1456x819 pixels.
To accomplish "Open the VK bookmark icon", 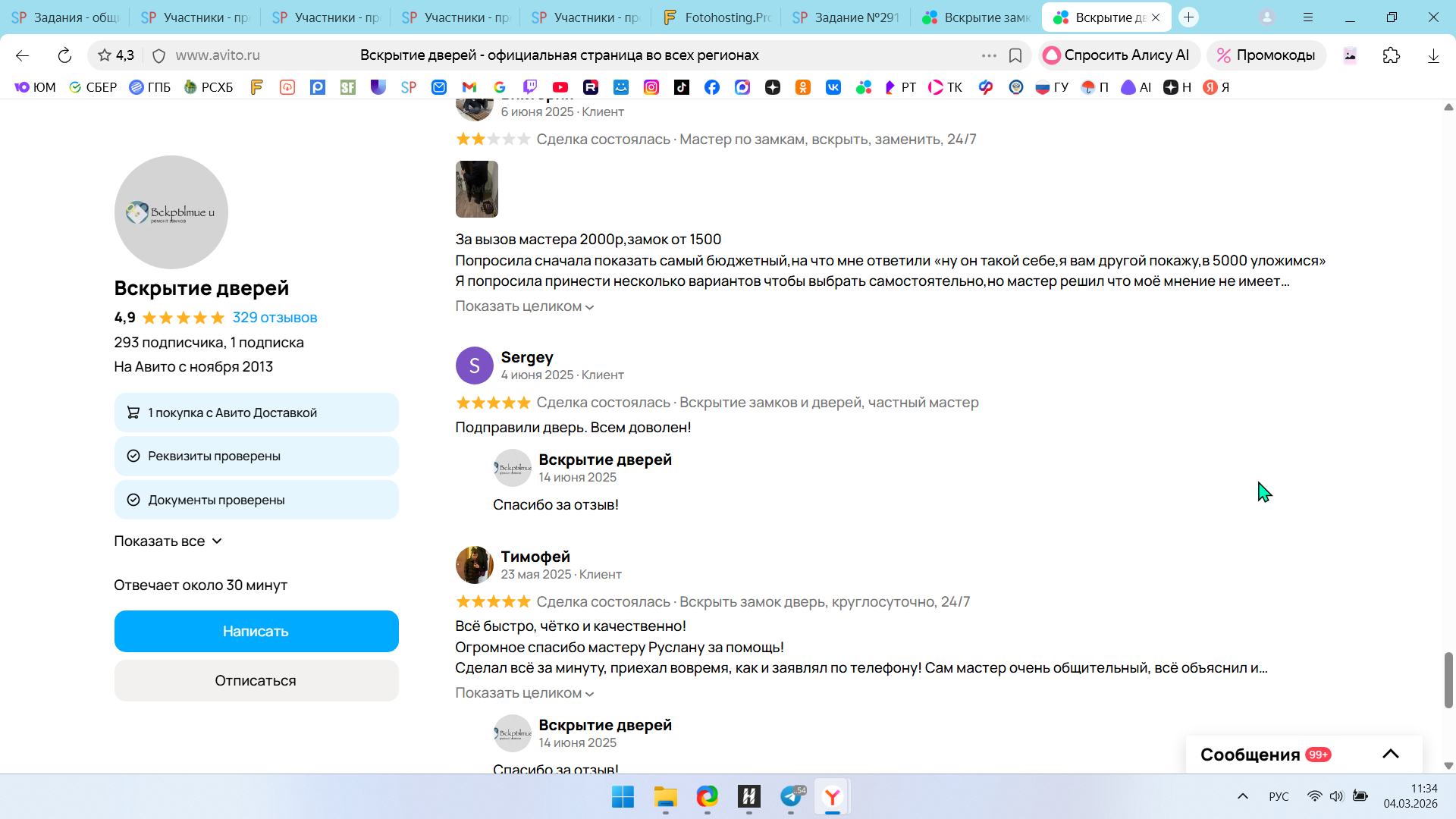I will coord(833,87).
